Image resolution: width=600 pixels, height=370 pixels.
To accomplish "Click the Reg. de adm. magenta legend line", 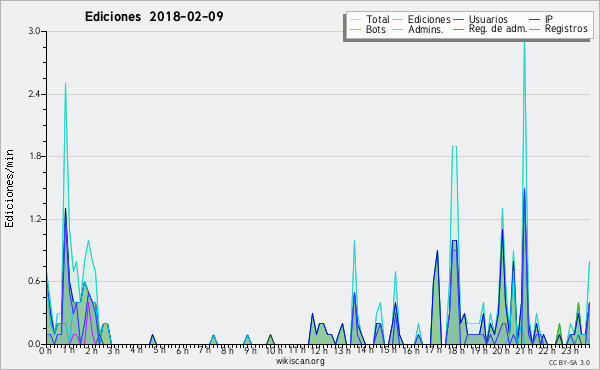I will pyautogui.click(x=459, y=29).
